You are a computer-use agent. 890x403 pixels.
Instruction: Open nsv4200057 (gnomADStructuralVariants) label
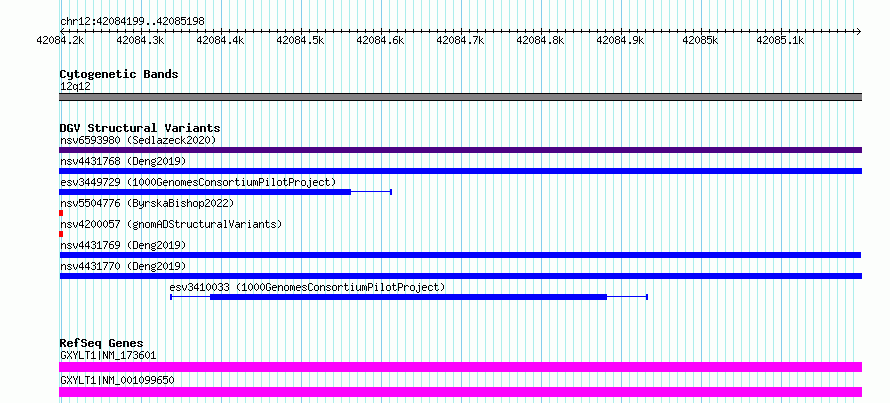pos(171,224)
